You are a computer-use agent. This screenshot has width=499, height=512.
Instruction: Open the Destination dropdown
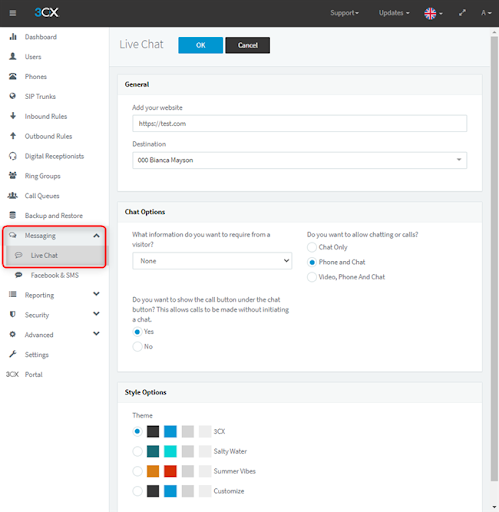pyautogui.click(x=299, y=160)
